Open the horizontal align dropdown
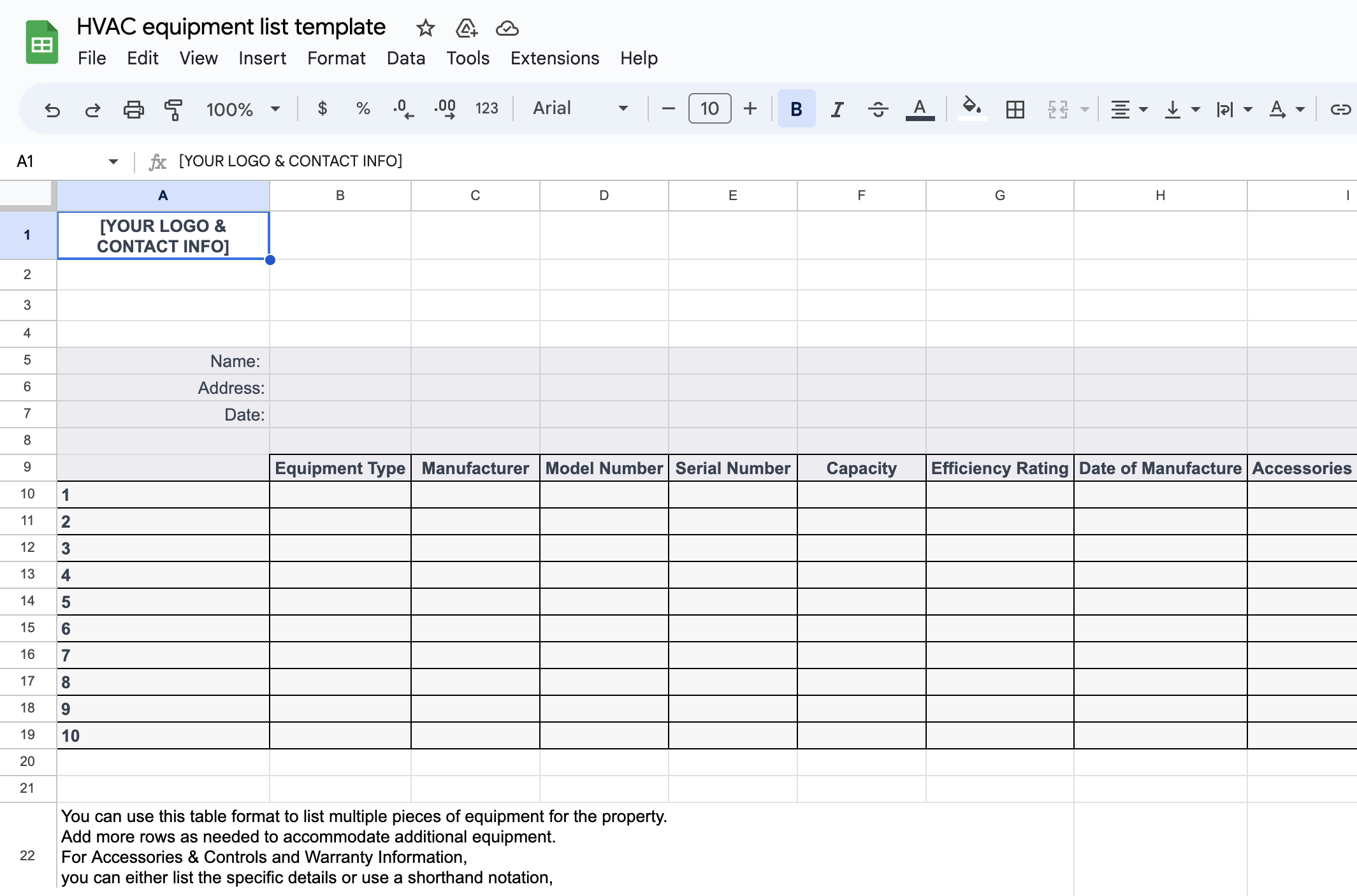This screenshot has height=896, width=1357. click(x=1129, y=108)
